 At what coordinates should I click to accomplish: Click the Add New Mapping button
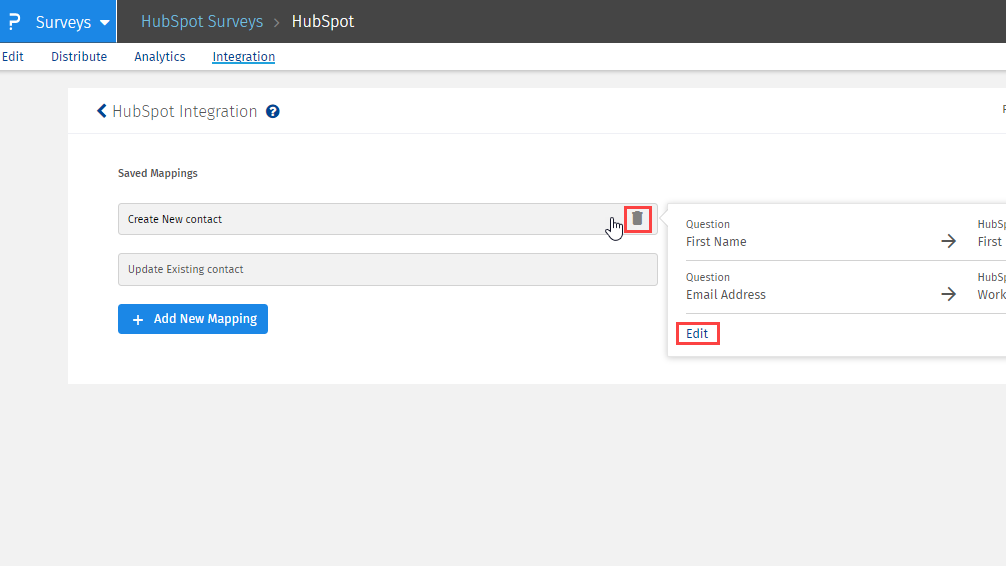point(192,319)
